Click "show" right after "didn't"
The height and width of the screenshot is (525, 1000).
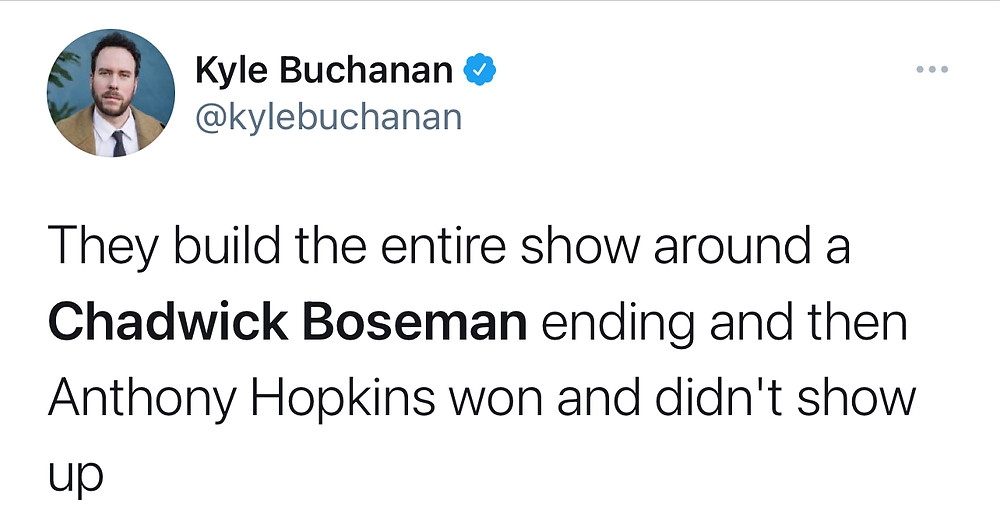click(856, 398)
